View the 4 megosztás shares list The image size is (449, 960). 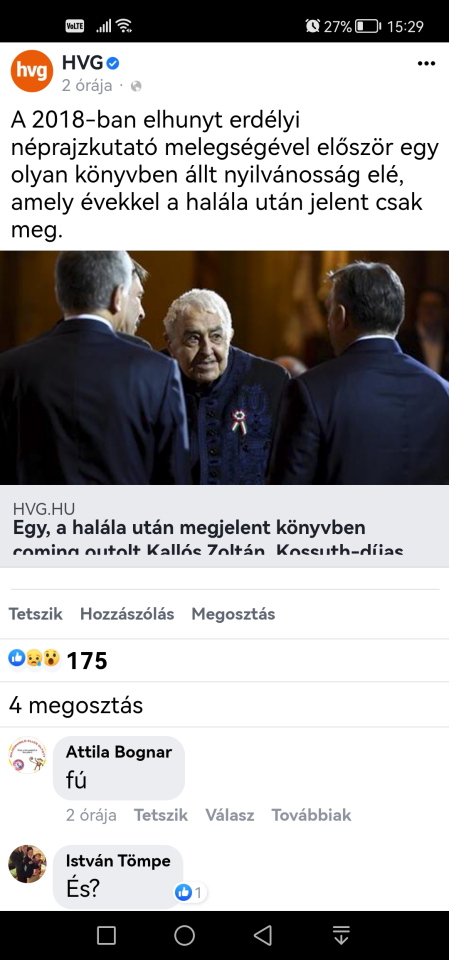pyautogui.click(x=76, y=705)
